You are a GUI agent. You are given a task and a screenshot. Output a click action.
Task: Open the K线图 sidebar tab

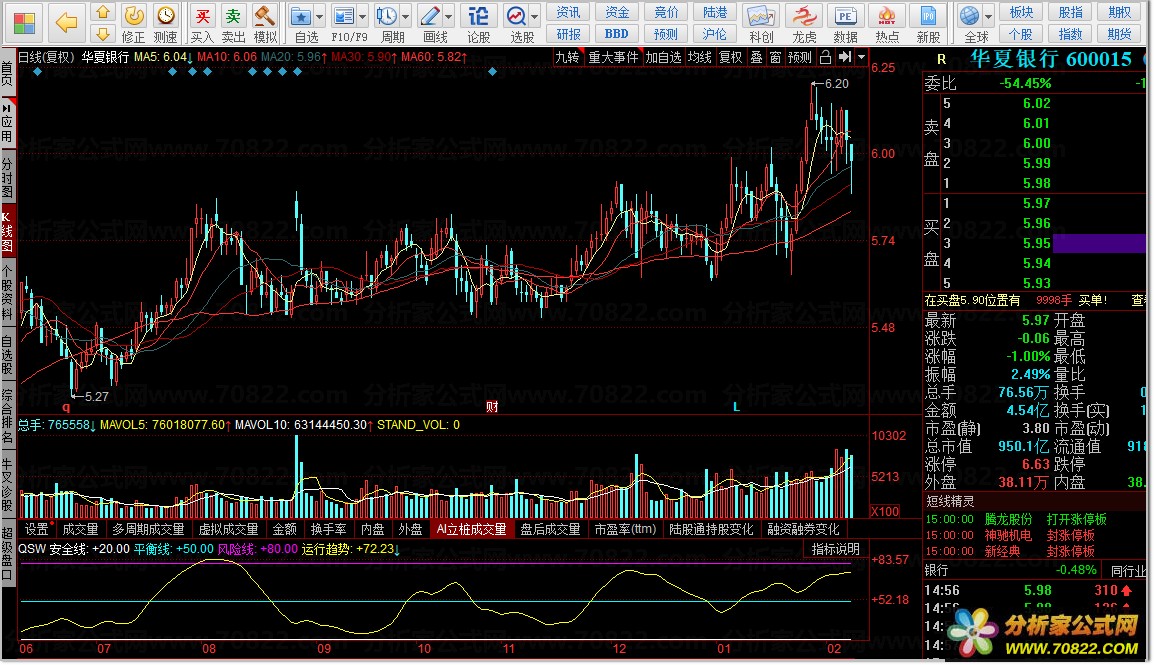point(7,231)
